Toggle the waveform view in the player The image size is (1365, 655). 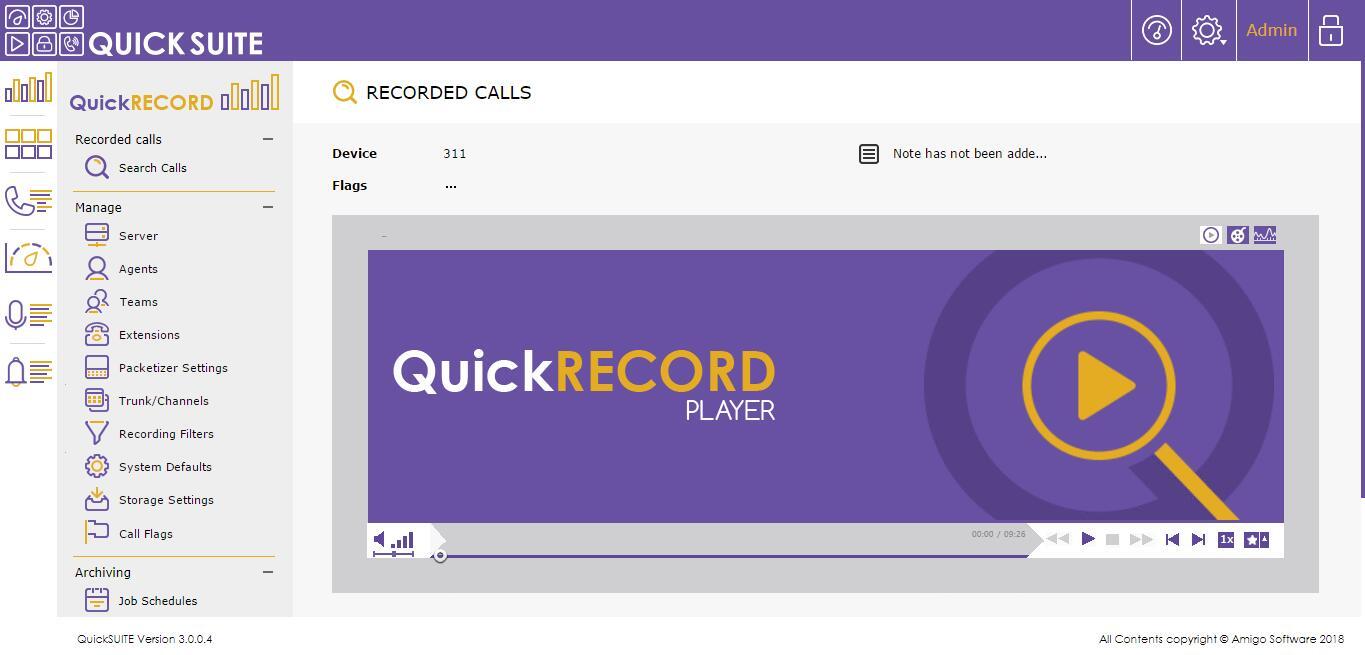pos(1265,235)
